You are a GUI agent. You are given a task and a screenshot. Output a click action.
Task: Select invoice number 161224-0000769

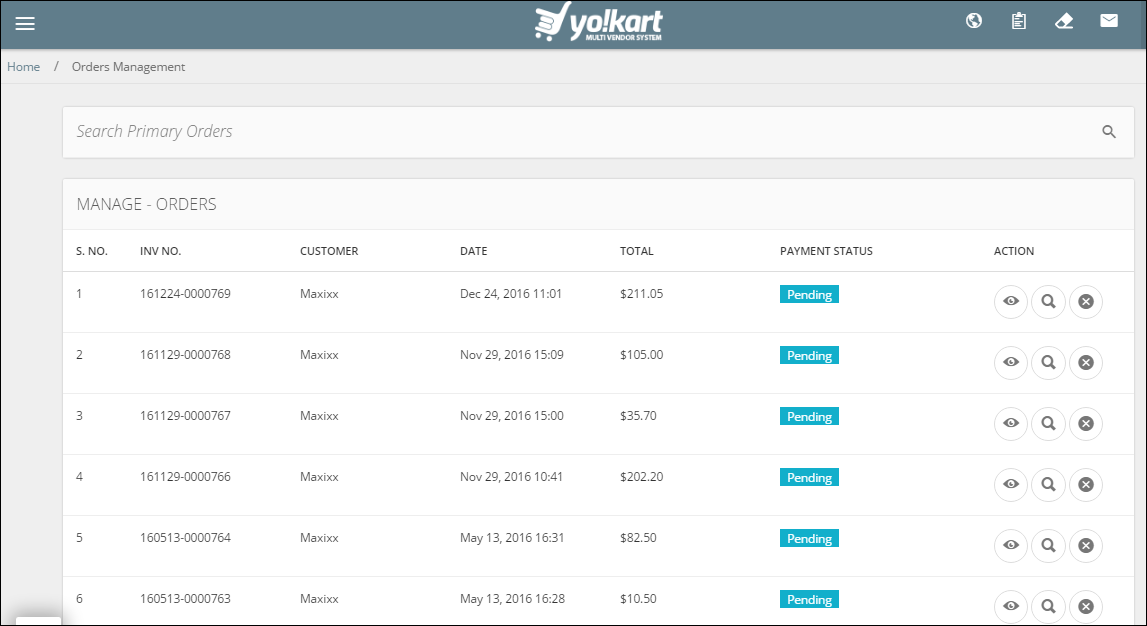[x=185, y=294]
